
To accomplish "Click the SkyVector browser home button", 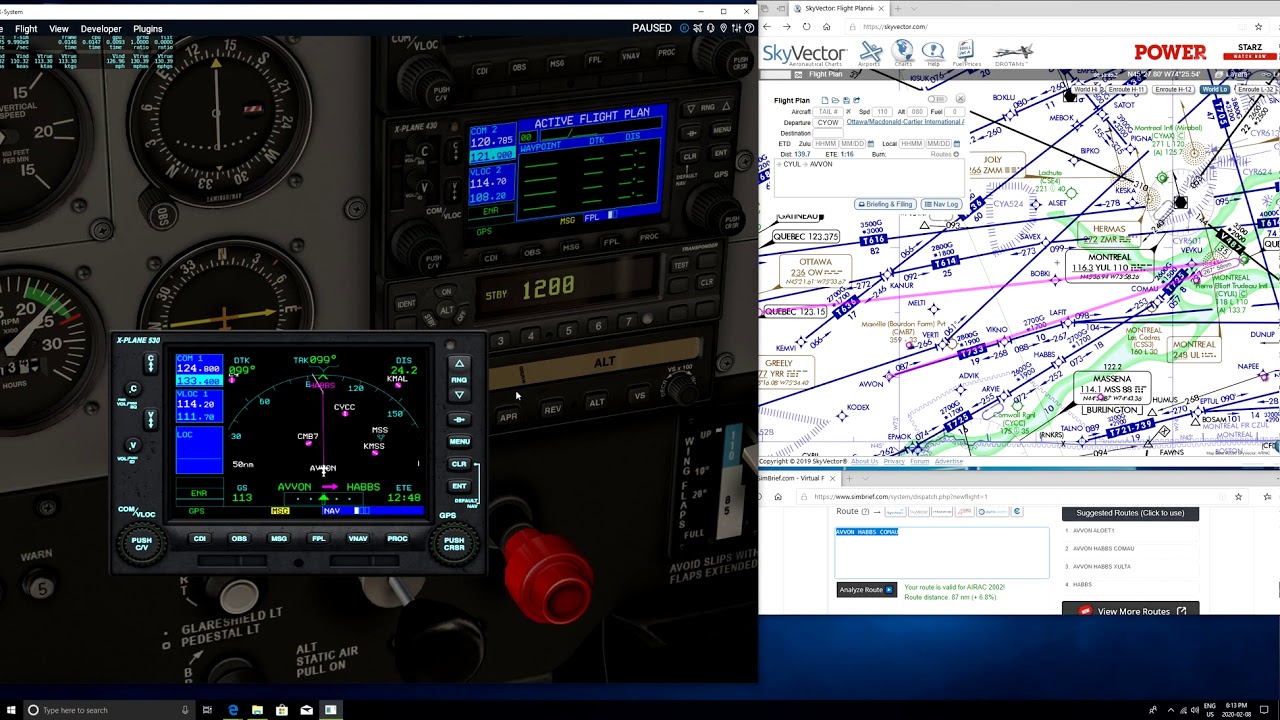I will click(827, 27).
